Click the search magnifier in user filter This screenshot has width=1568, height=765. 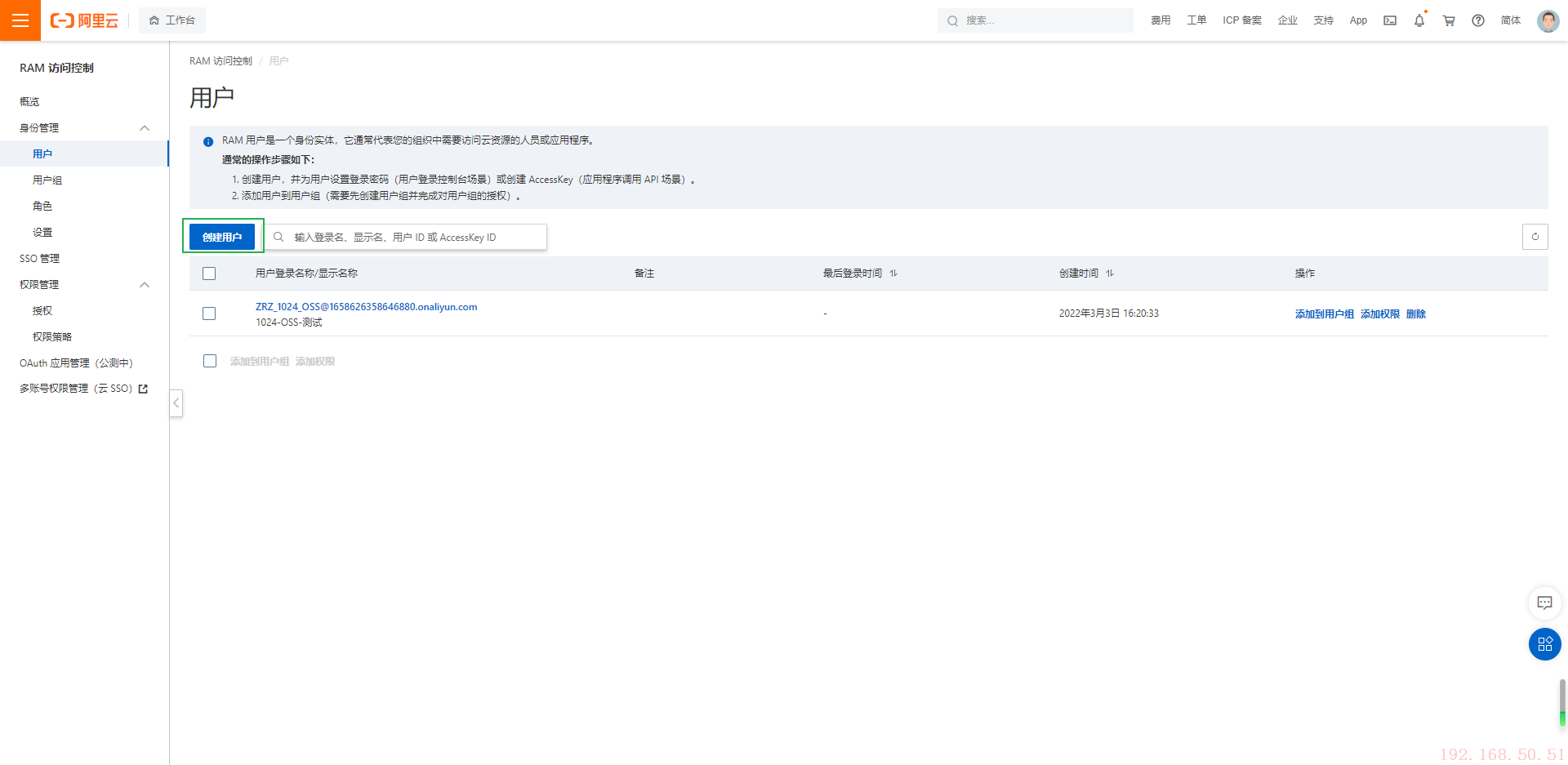278,237
